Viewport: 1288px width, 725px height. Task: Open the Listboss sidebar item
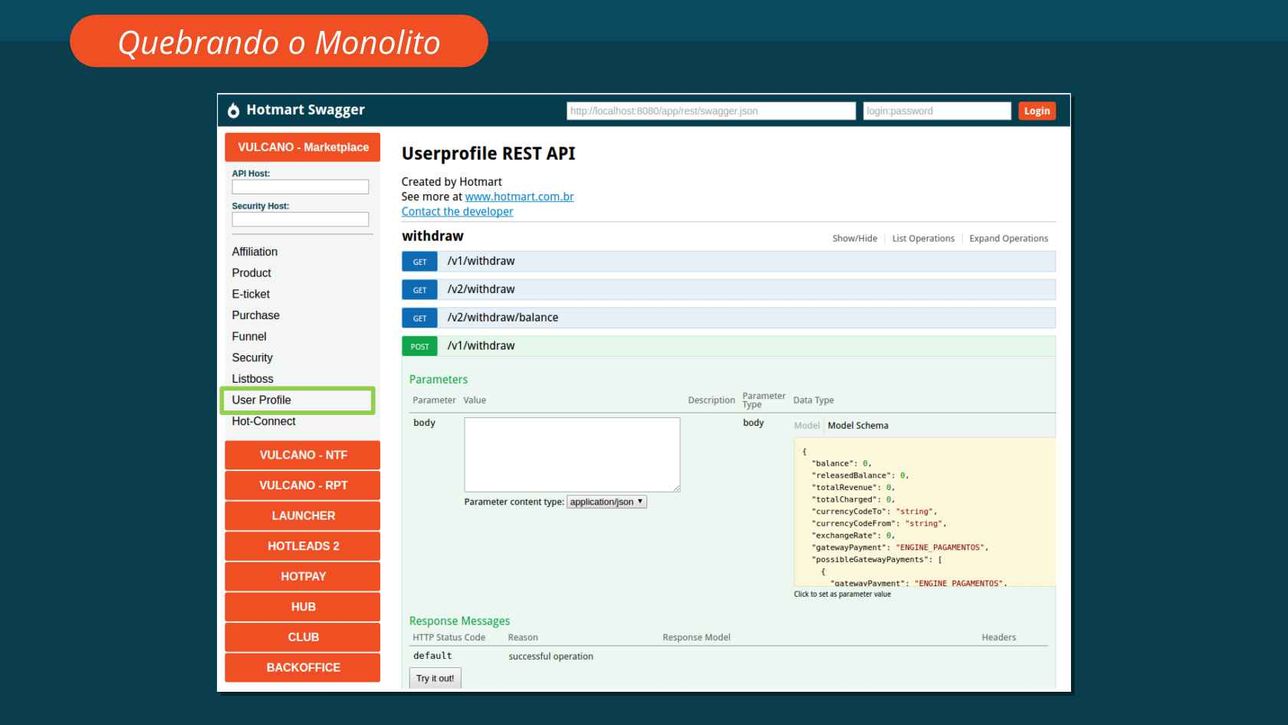[253, 379]
